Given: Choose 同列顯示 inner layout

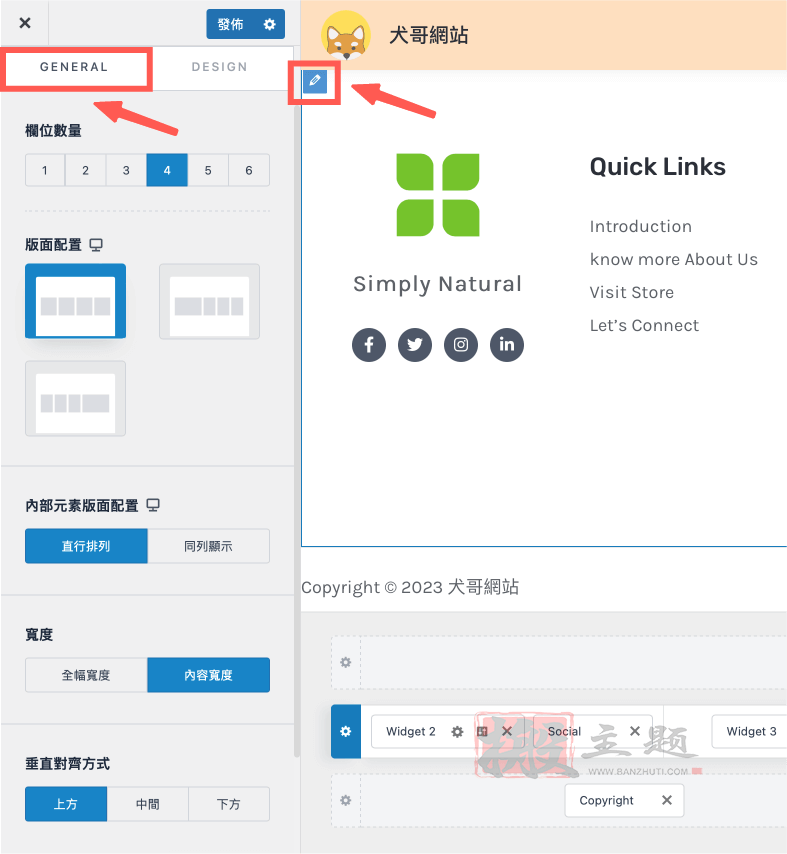Looking at the screenshot, I should tap(209, 546).
